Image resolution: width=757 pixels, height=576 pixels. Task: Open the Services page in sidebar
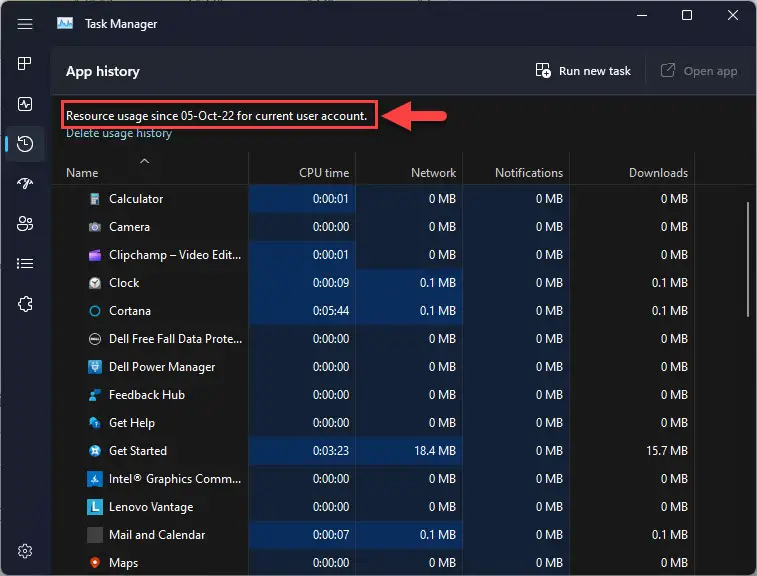(25, 304)
